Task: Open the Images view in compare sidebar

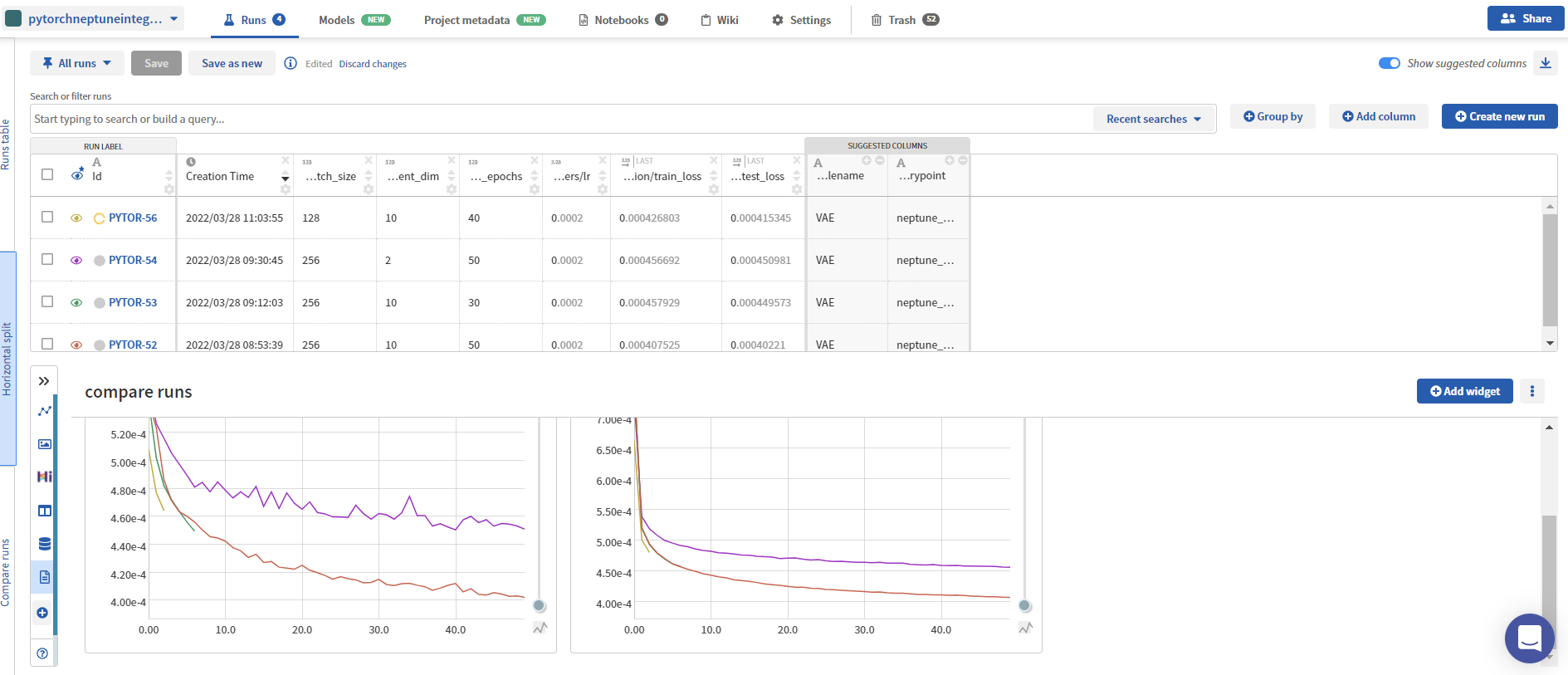Action: (44, 444)
